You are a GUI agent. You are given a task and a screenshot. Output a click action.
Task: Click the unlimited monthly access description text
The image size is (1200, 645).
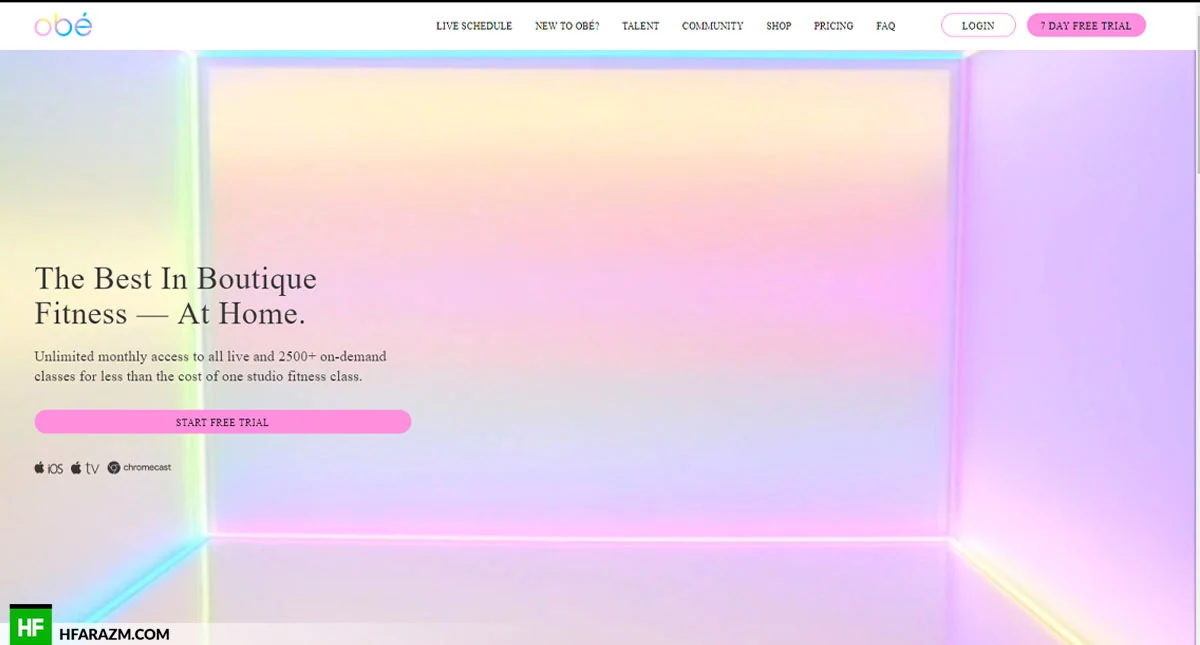point(211,366)
